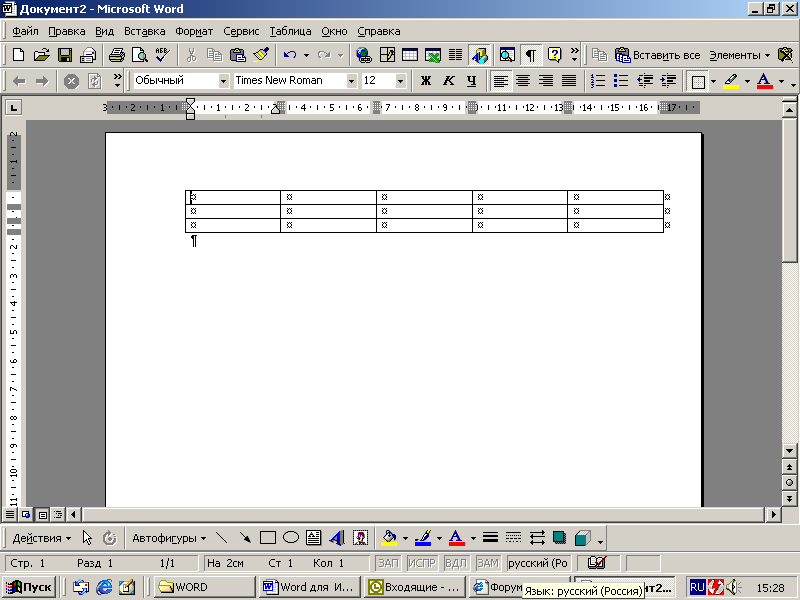
Task: Open a file with the folder icon
Action: [x=41, y=55]
